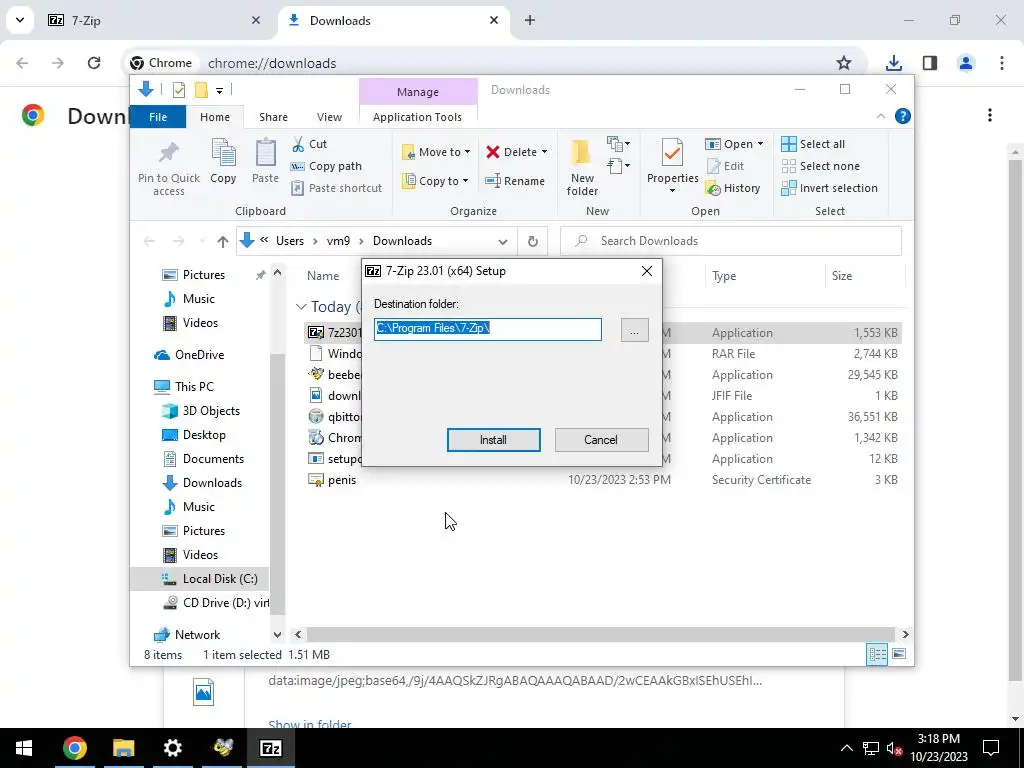
Task: Open Documents in navigation pane
Action: (203, 459)
